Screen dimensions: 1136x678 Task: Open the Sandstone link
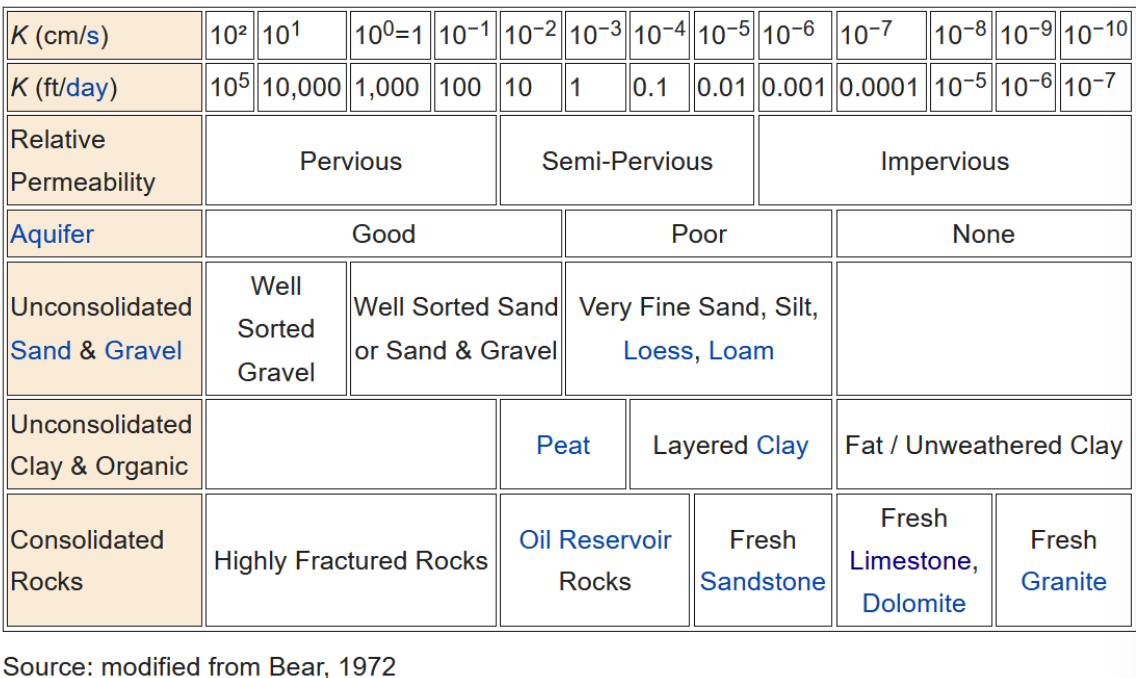(x=762, y=582)
